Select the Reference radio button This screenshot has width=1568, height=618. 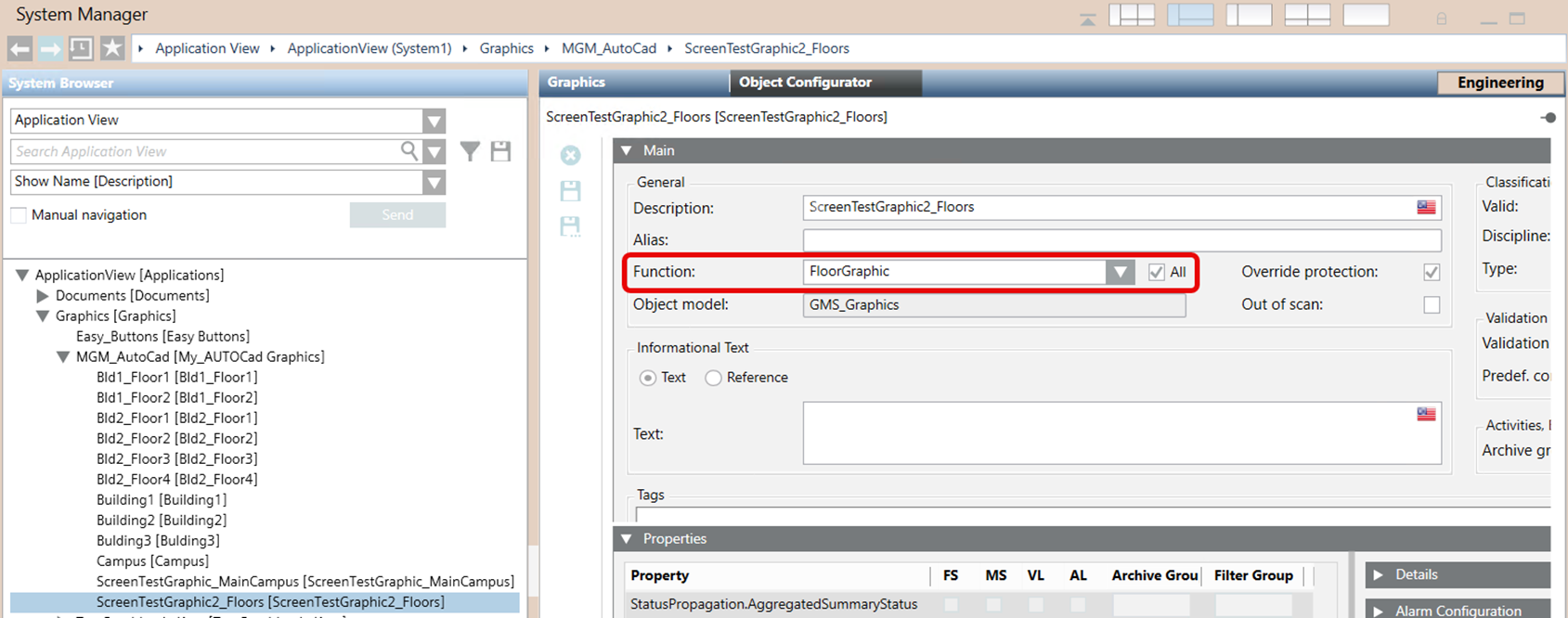(x=713, y=378)
